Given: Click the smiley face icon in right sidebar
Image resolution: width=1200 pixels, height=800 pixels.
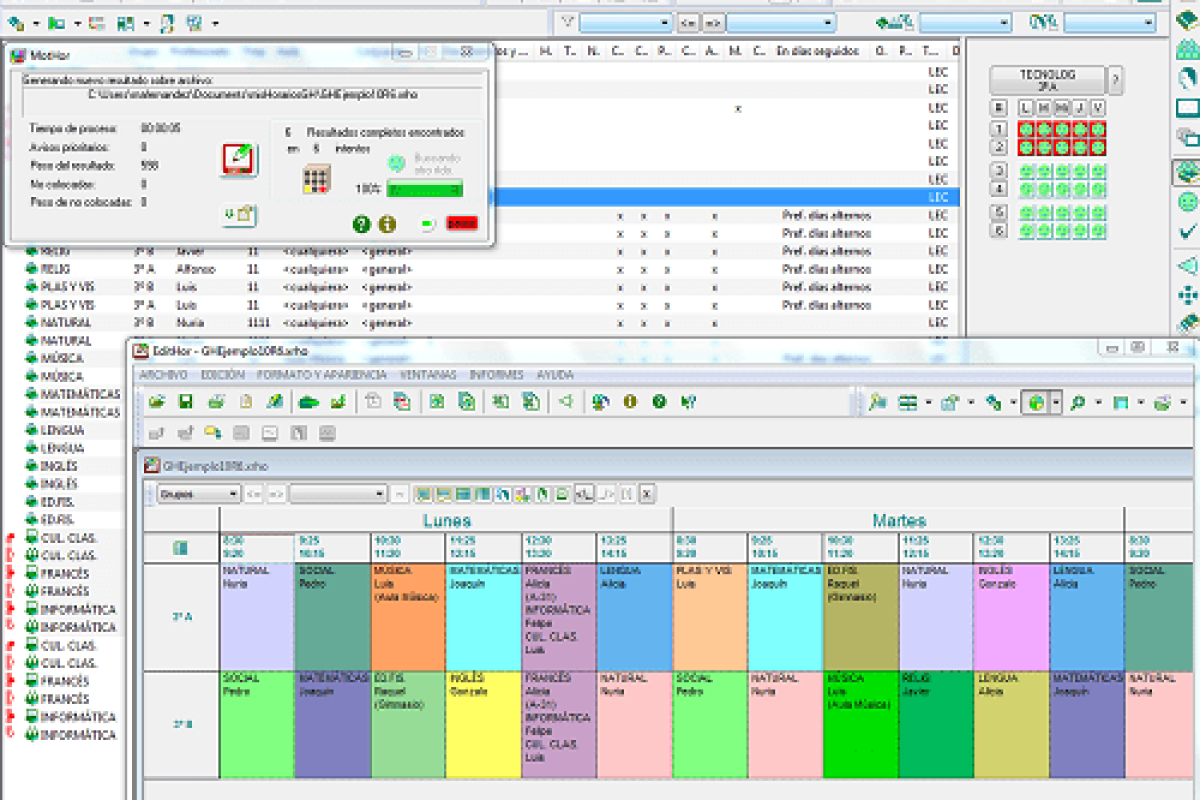Looking at the screenshot, I should (1187, 202).
